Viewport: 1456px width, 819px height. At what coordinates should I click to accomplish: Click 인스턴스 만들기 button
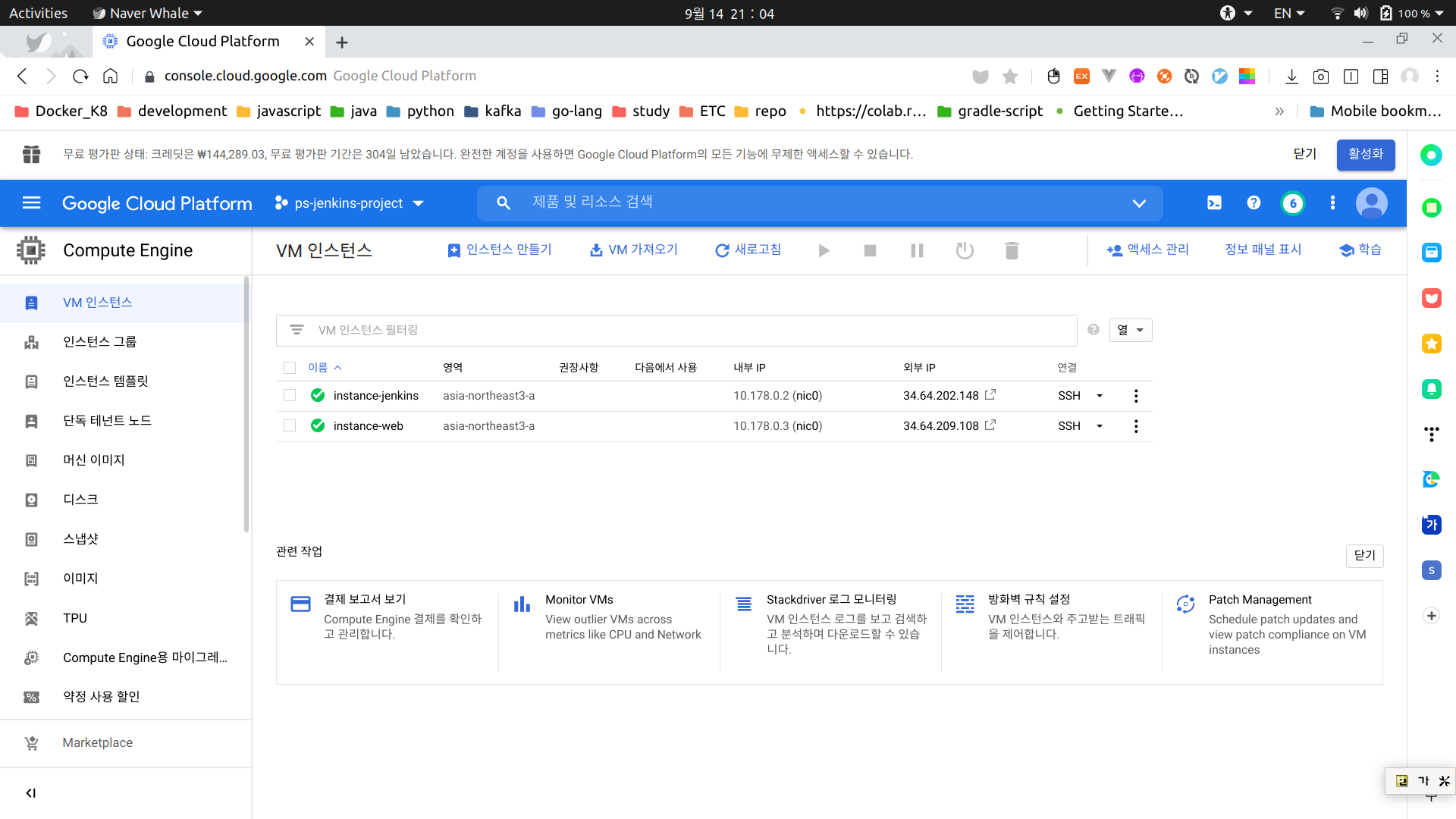[500, 250]
